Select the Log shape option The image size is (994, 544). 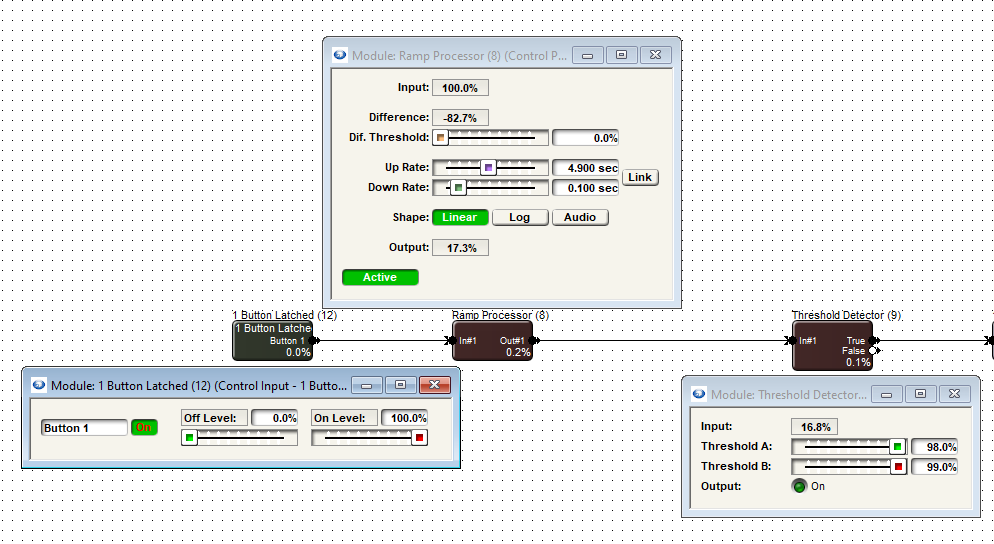click(519, 217)
